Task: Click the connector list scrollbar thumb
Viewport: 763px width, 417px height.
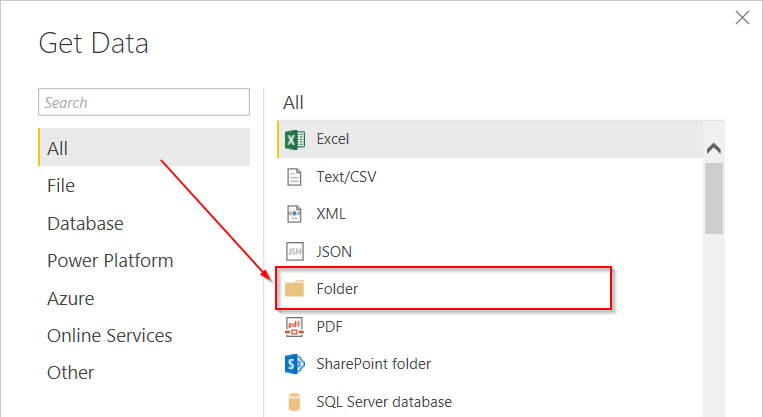Action: pyautogui.click(x=714, y=199)
